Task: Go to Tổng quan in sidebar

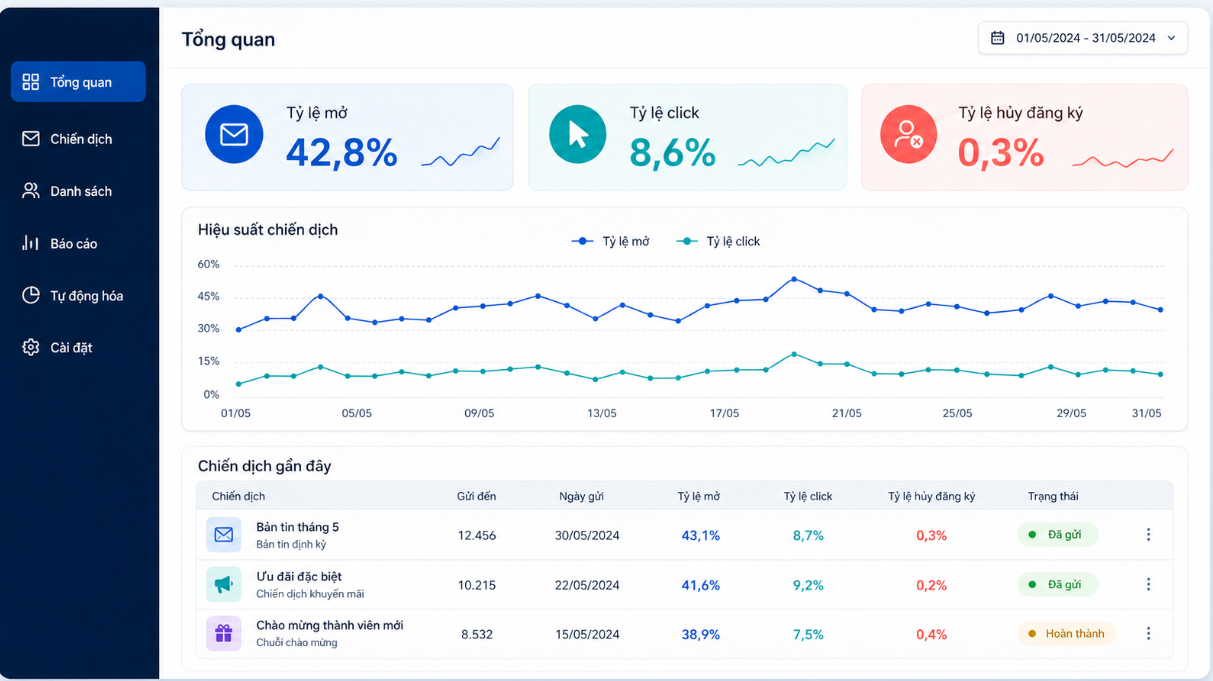Action: point(78,82)
